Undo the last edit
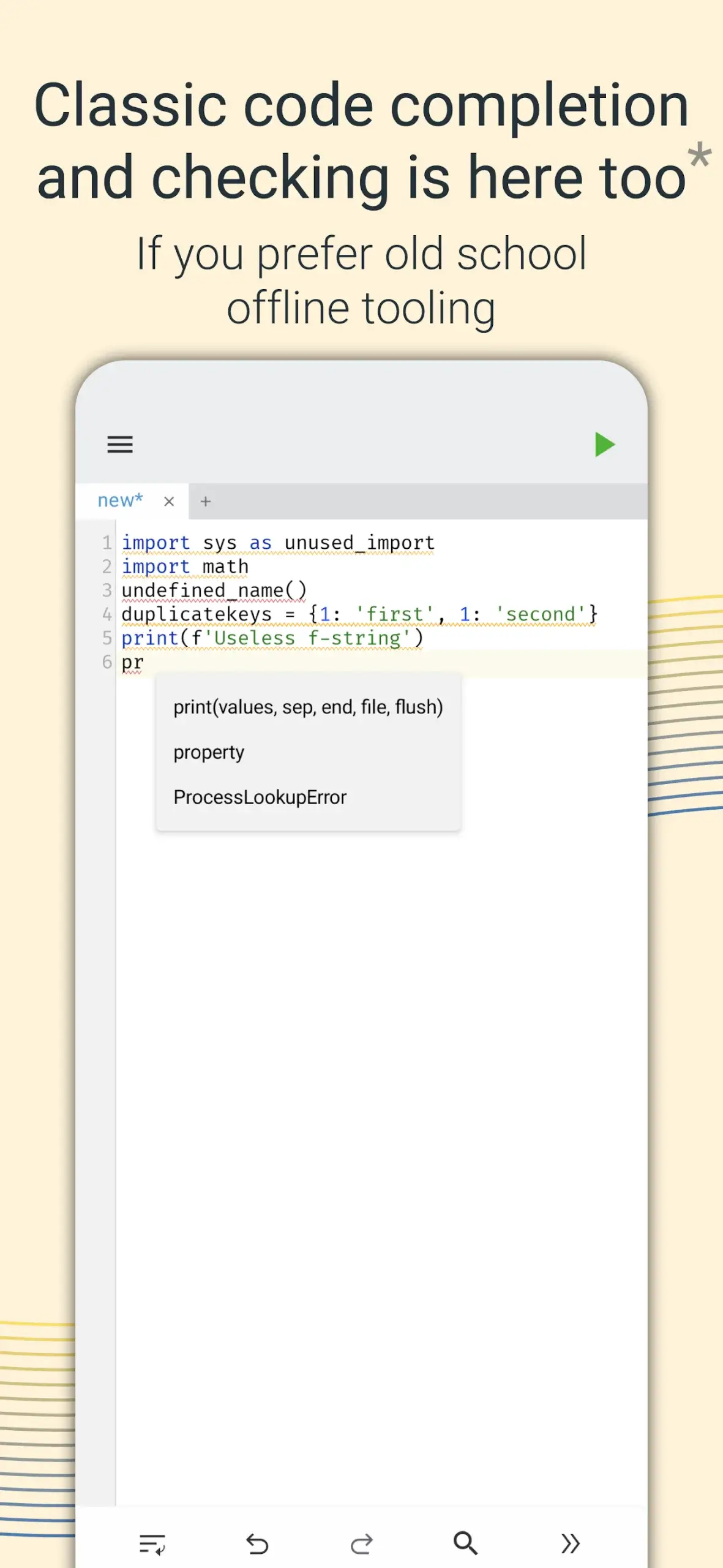This screenshot has width=723, height=1568. point(257,1543)
